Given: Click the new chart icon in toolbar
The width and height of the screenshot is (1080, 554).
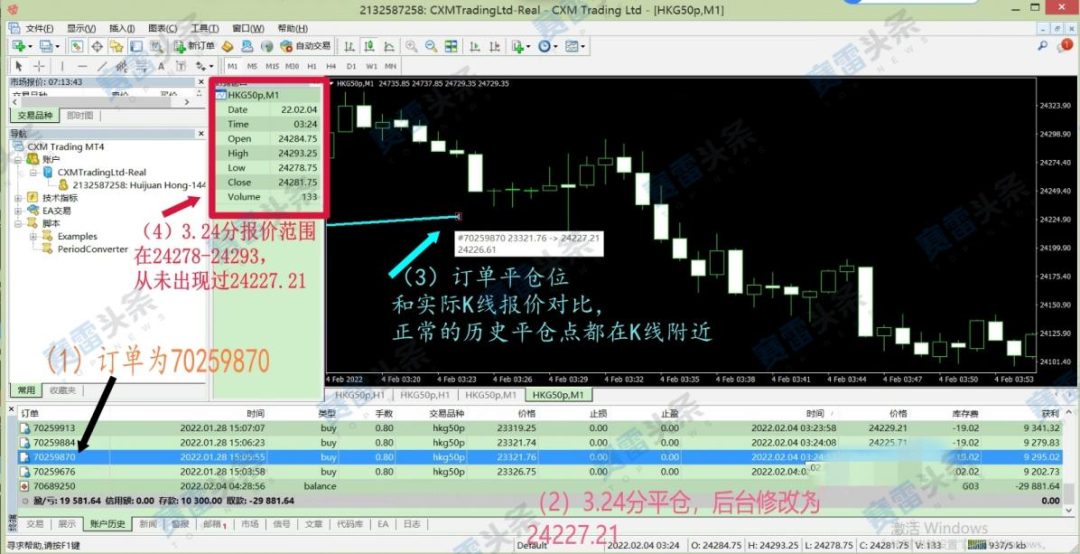Looking at the screenshot, I should pos(18,46).
